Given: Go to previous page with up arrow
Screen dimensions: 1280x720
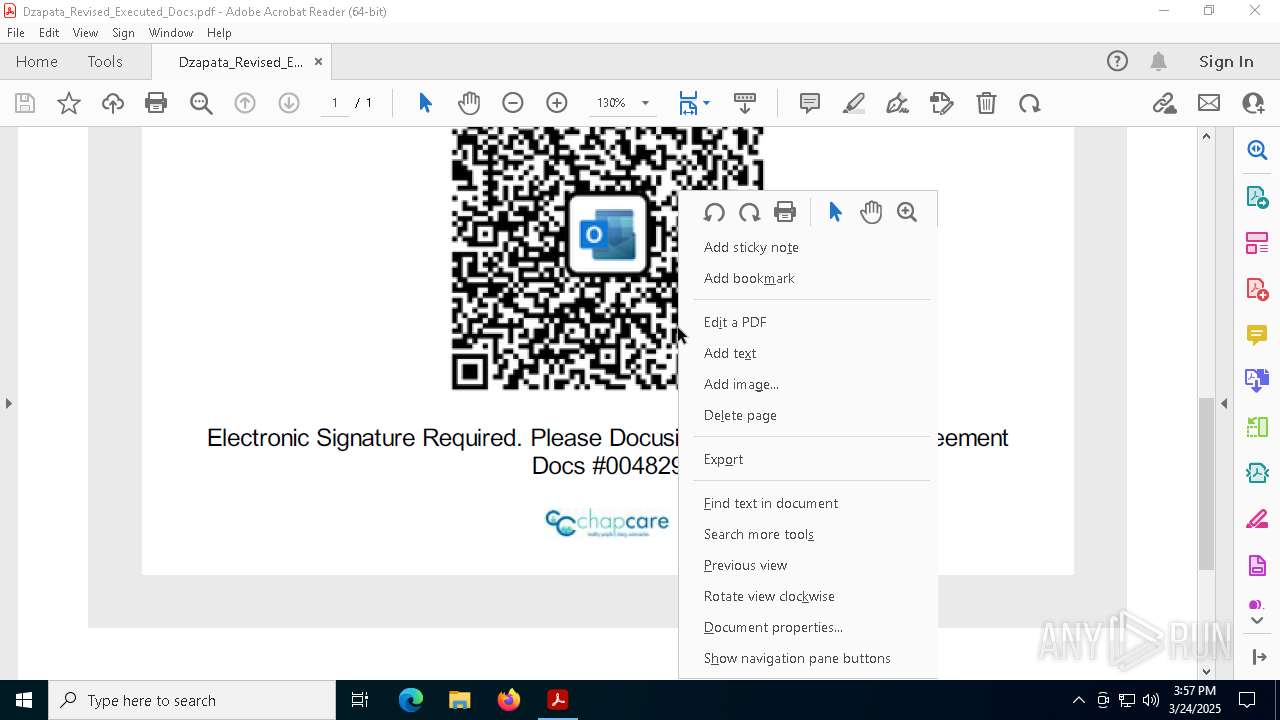Looking at the screenshot, I should click(x=245, y=103).
